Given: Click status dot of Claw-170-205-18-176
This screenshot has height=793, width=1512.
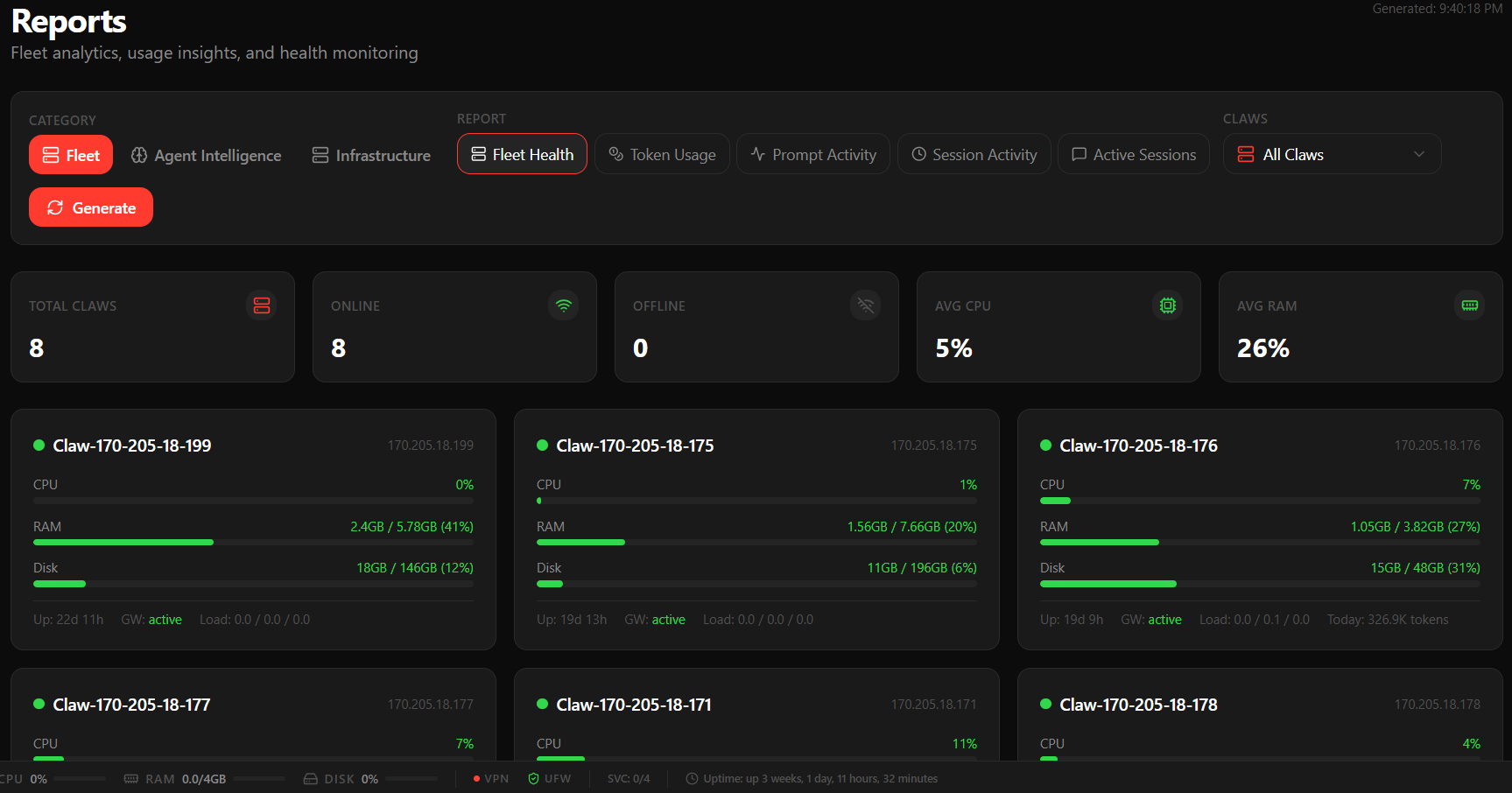Looking at the screenshot, I should [x=1045, y=446].
